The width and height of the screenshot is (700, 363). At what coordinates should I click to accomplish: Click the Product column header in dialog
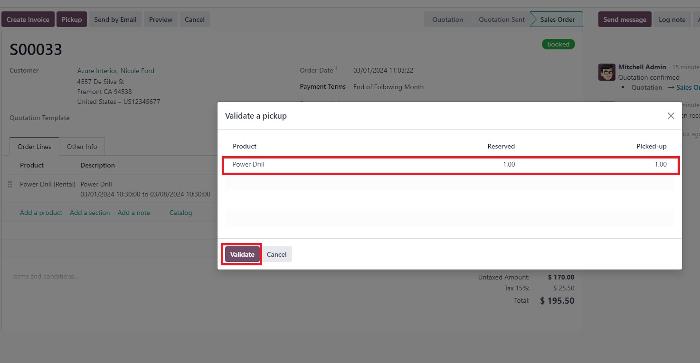[x=244, y=146]
